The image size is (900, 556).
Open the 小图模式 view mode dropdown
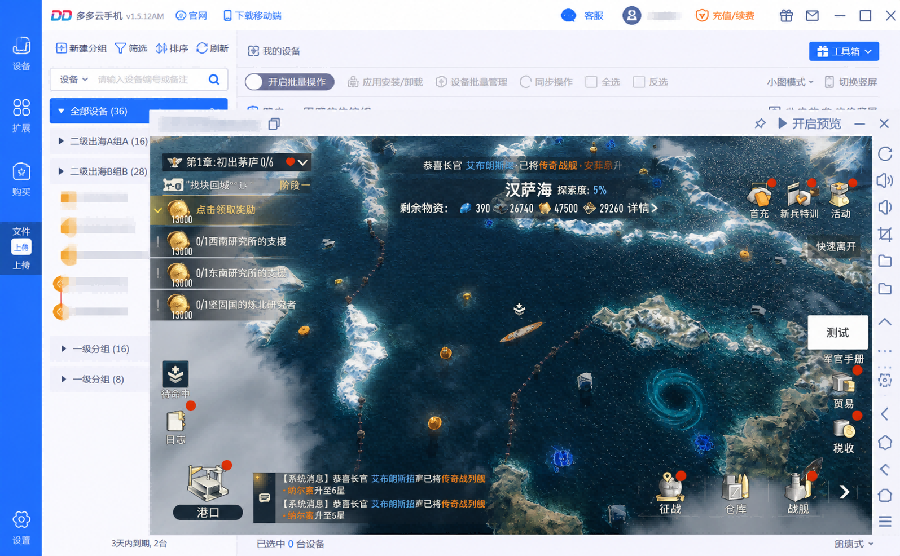click(x=790, y=82)
